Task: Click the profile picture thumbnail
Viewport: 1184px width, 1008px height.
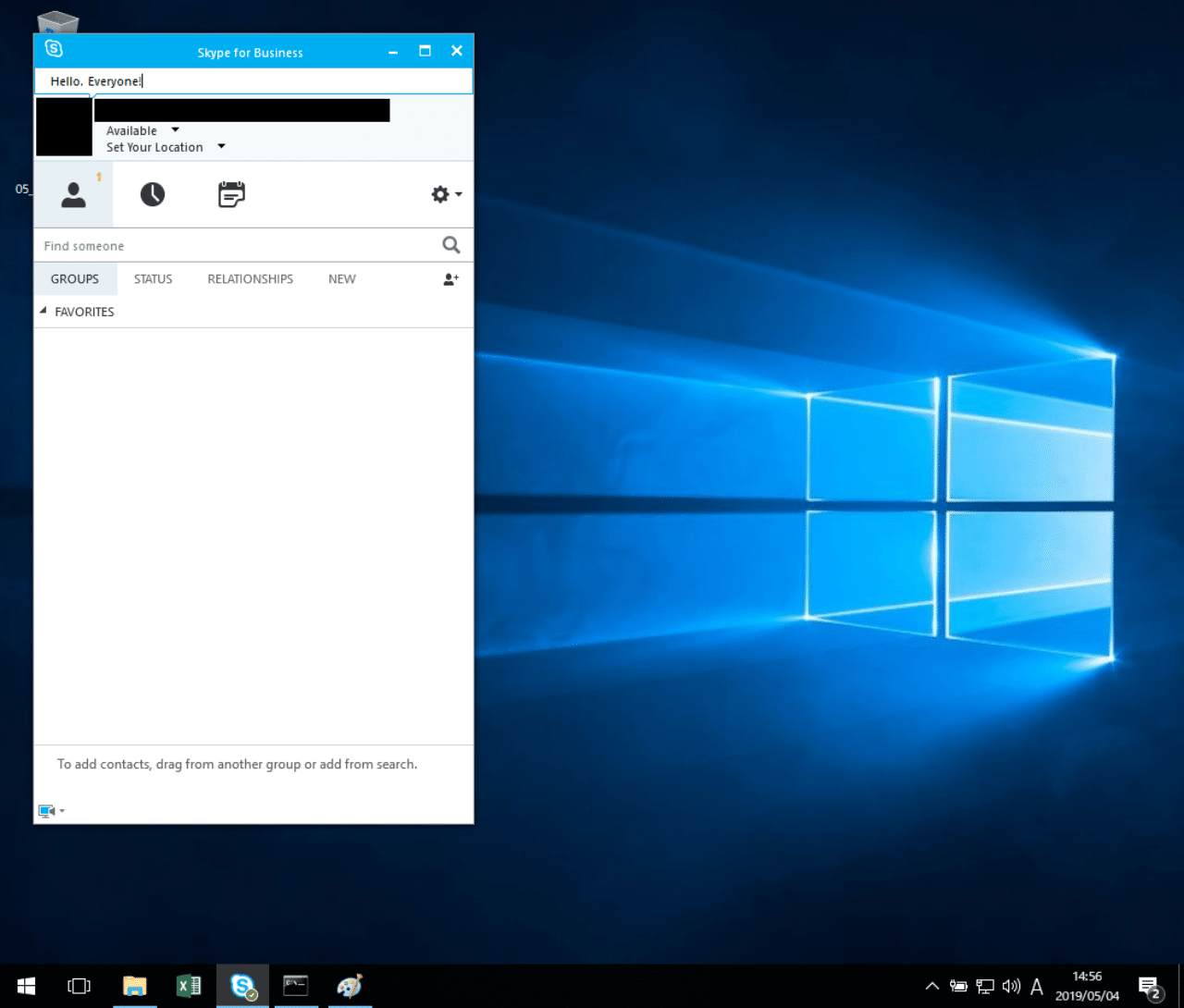Action: (x=64, y=127)
